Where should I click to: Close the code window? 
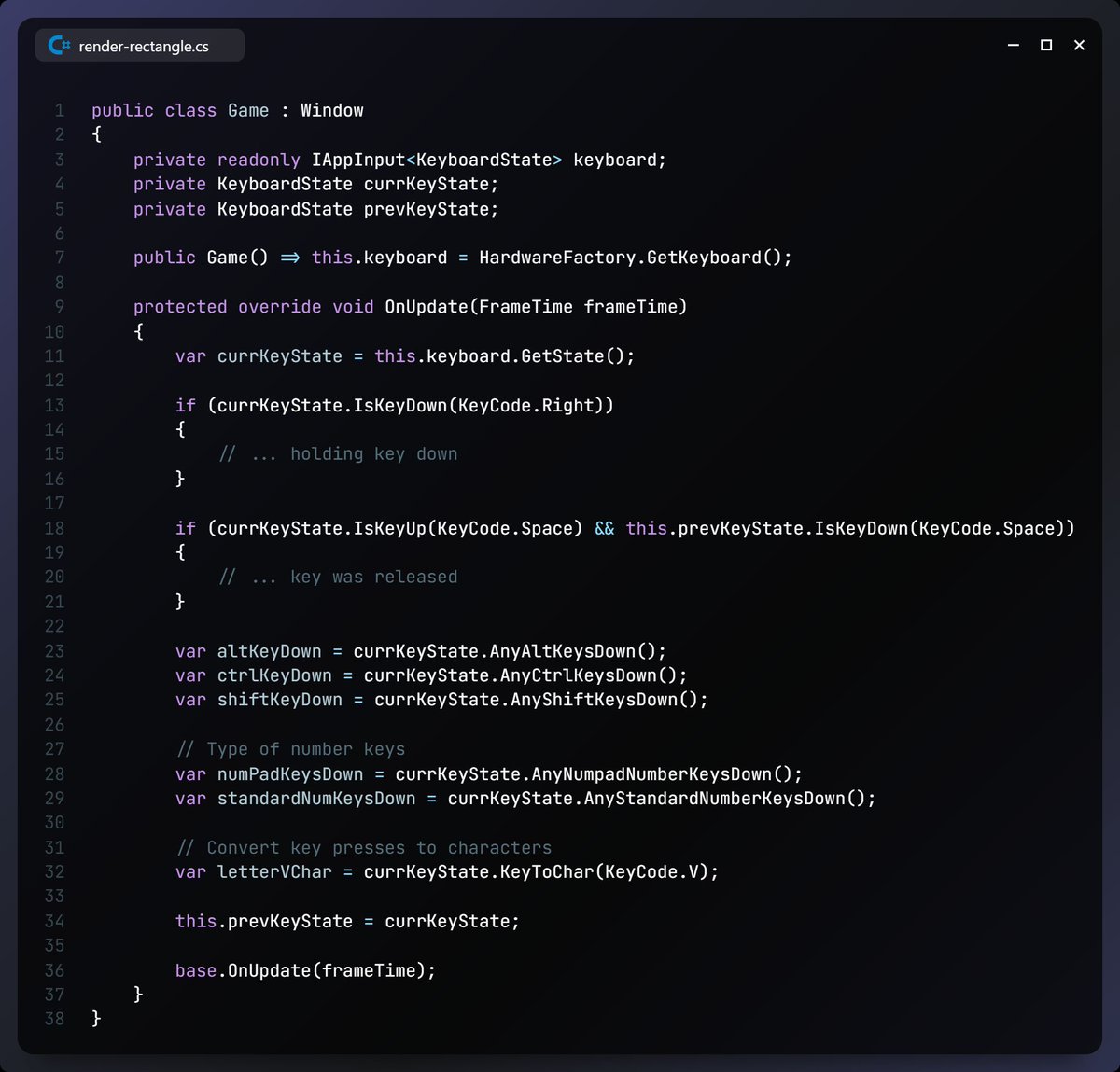[1079, 45]
